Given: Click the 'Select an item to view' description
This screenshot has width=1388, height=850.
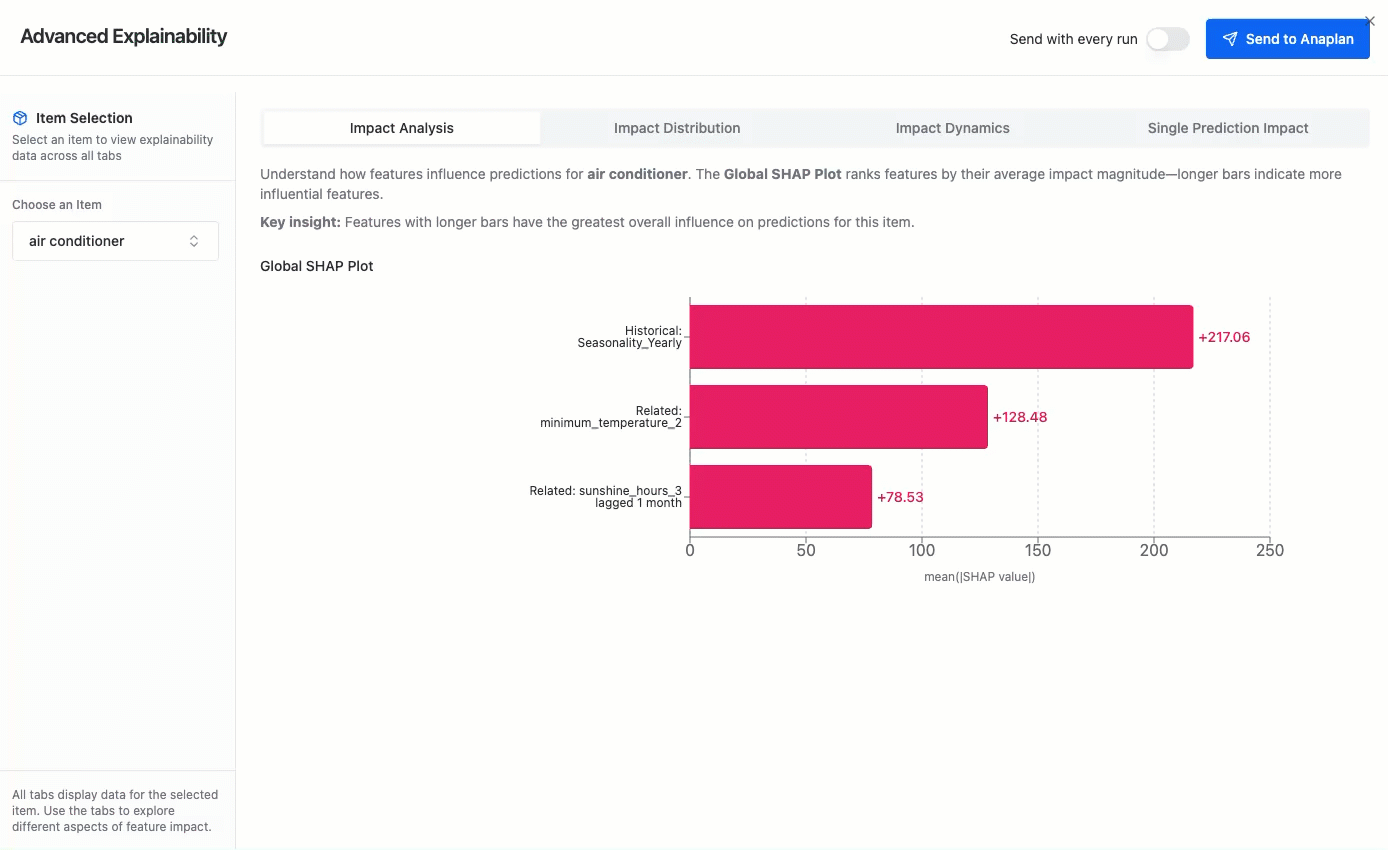Looking at the screenshot, I should 113,148.
